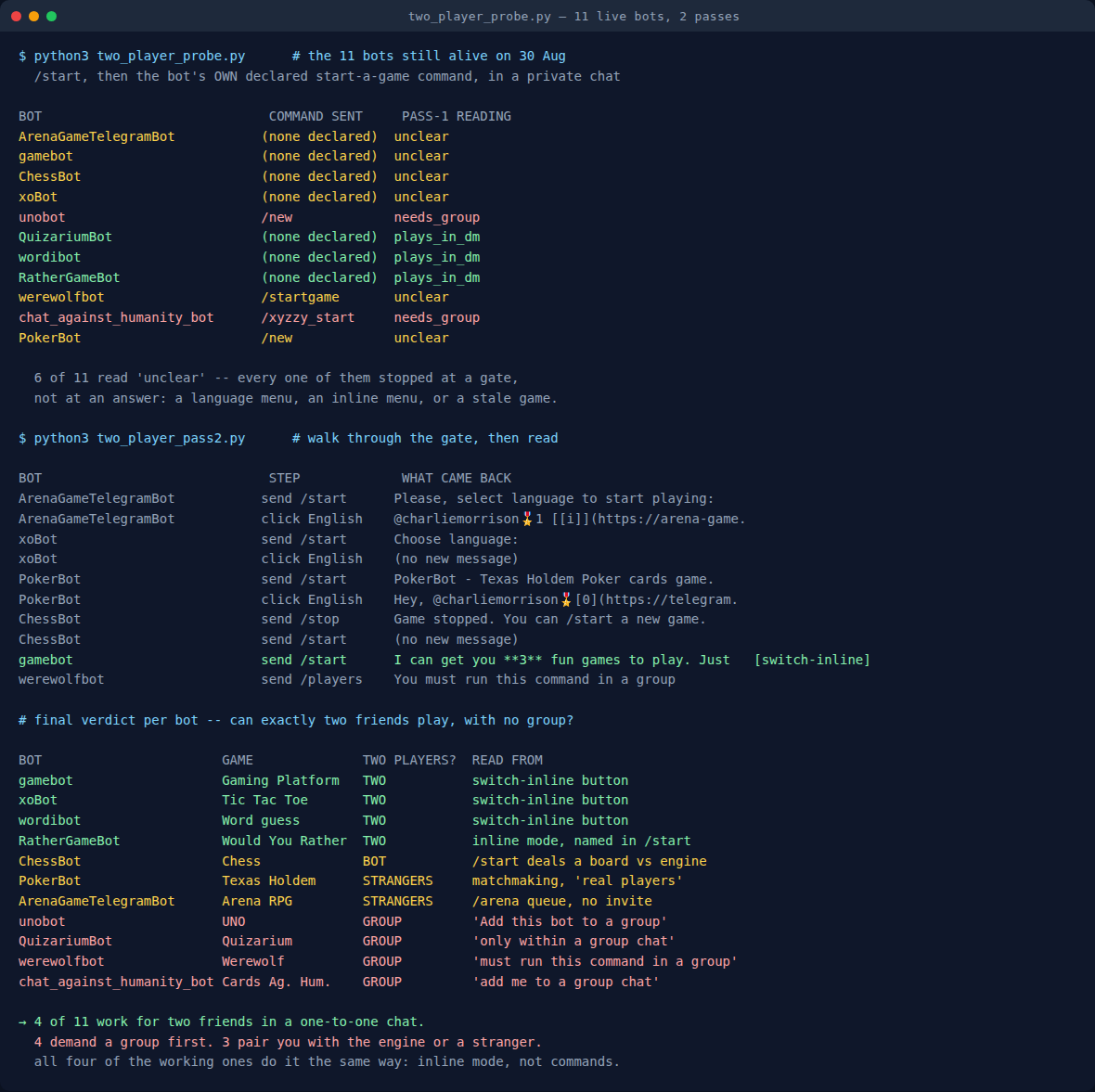Click "'Add this bot to a group'"

tap(570, 921)
